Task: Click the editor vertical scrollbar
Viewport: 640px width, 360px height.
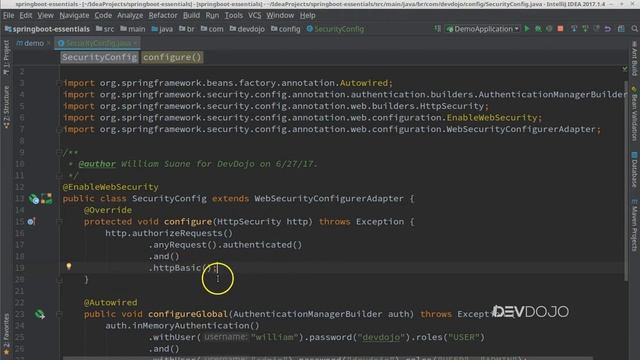Action: pyautogui.click(x=626, y=181)
